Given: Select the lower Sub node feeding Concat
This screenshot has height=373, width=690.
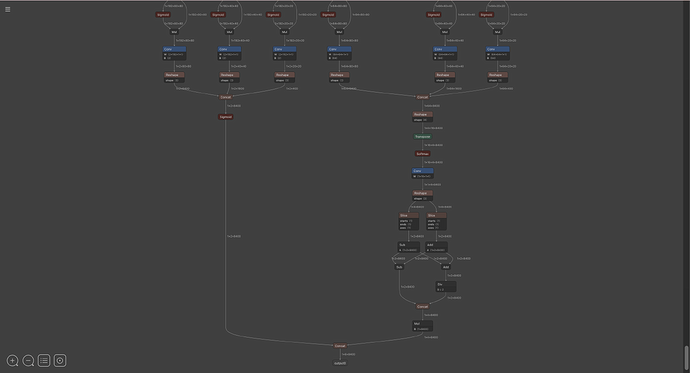Looking at the screenshot, I should pos(399,267).
